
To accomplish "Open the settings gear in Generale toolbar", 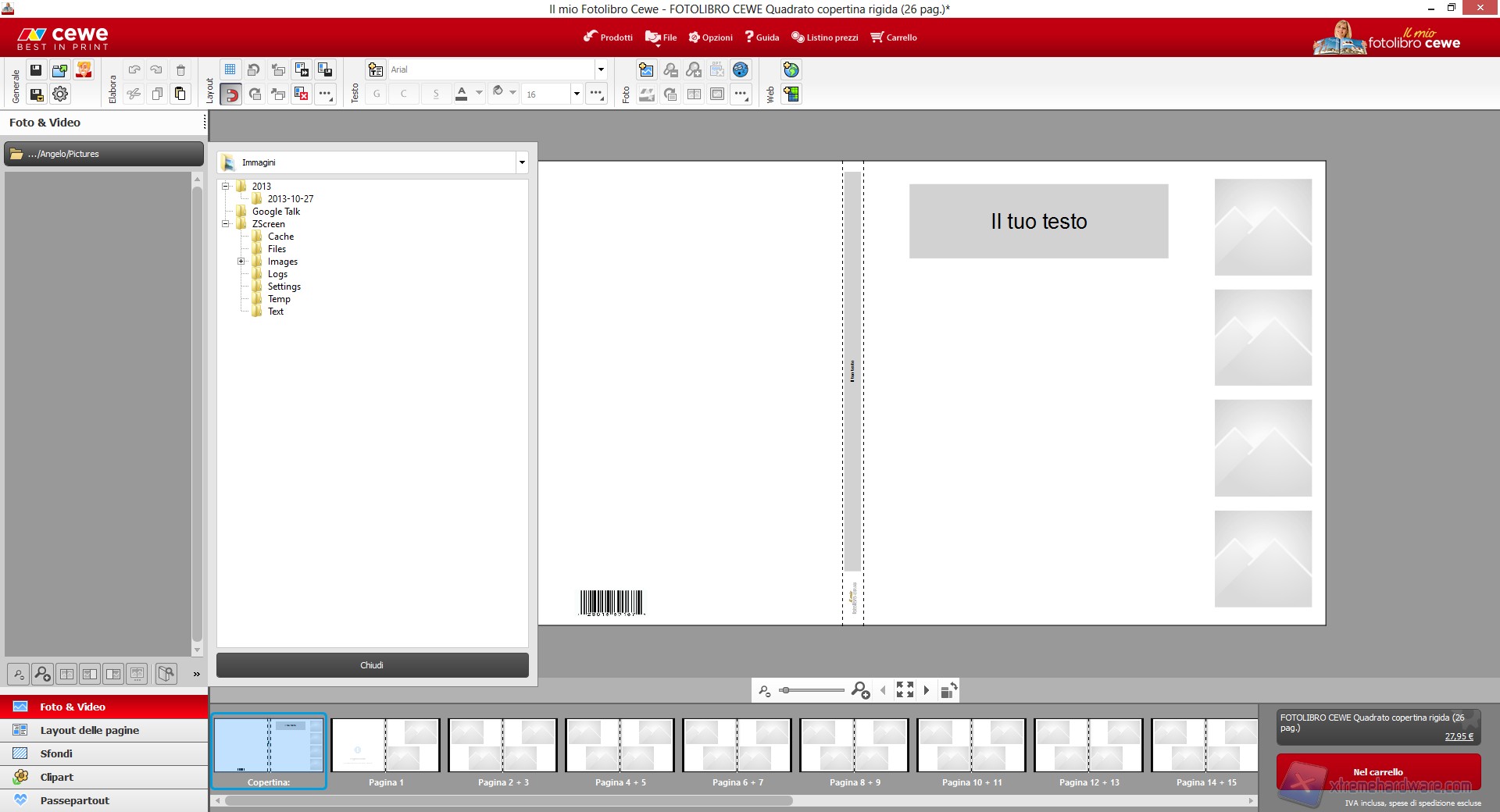I will [x=60, y=94].
